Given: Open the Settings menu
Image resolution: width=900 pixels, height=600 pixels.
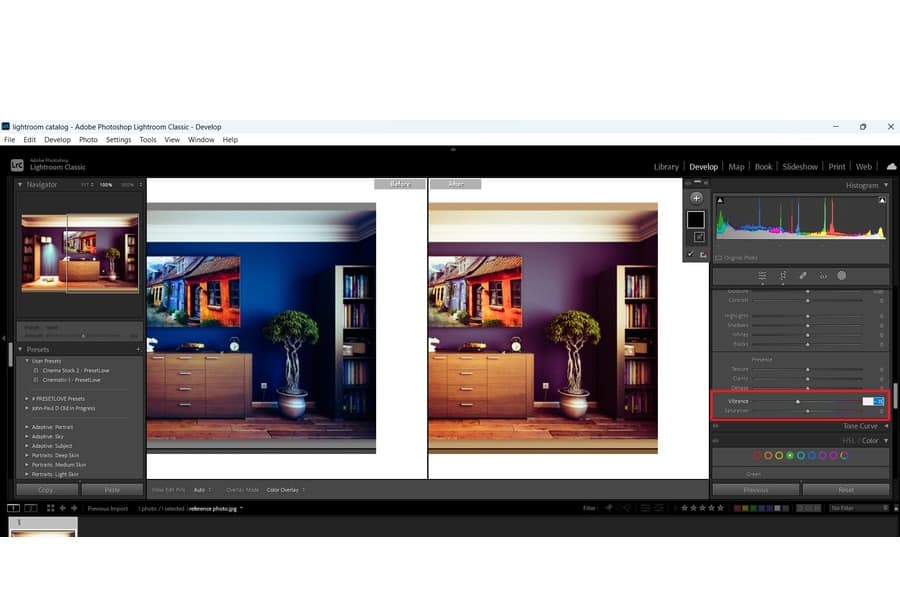Looking at the screenshot, I should tap(119, 140).
